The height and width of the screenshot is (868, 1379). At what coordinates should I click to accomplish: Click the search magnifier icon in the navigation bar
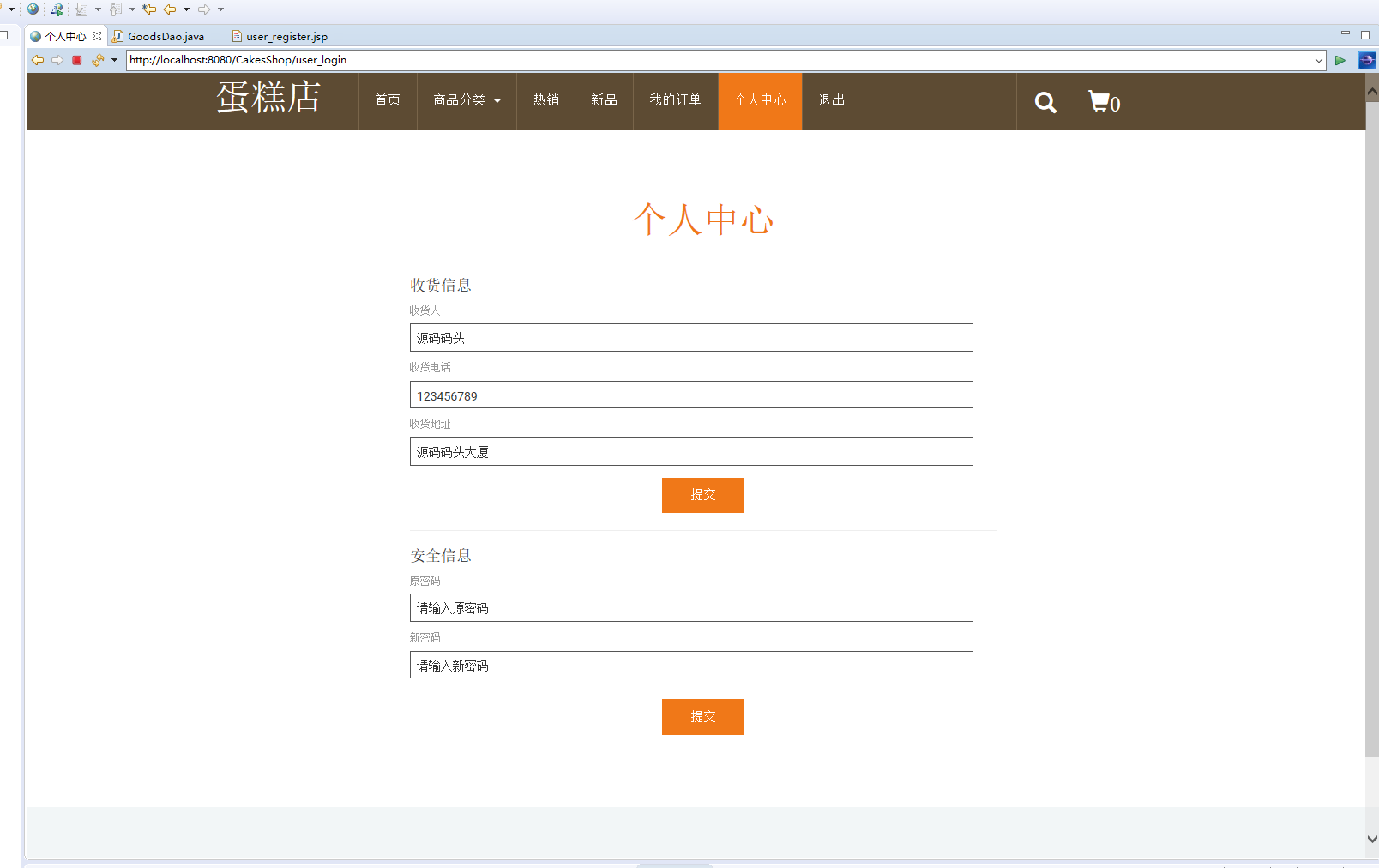[x=1045, y=101]
